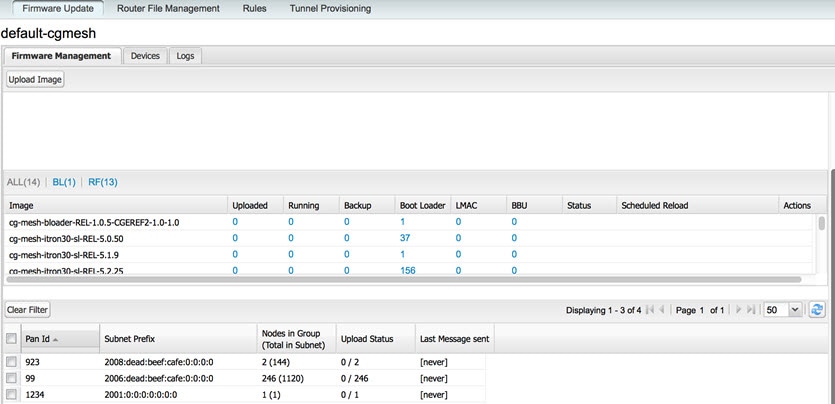Select image cg-mesh-itron30-sl-REL-5.0.50
This screenshot has width=835, height=404.
coord(67,238)
